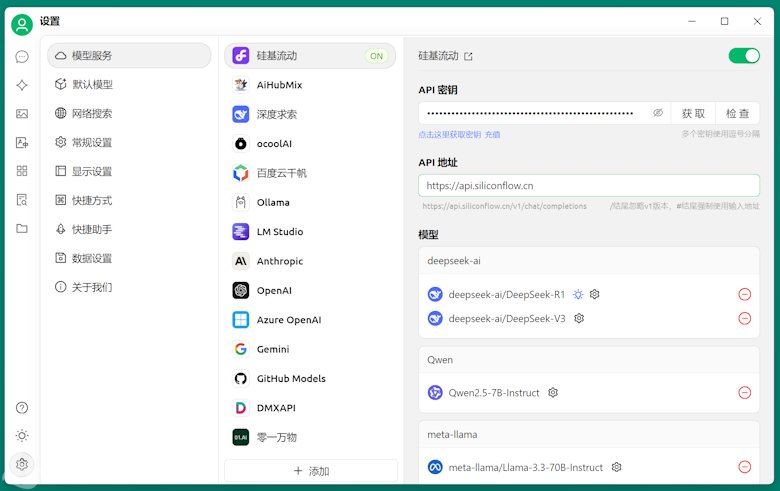Click the Qwen model logo icon
Viewport: 780px width, 491px height.
[x=435, y=393]
